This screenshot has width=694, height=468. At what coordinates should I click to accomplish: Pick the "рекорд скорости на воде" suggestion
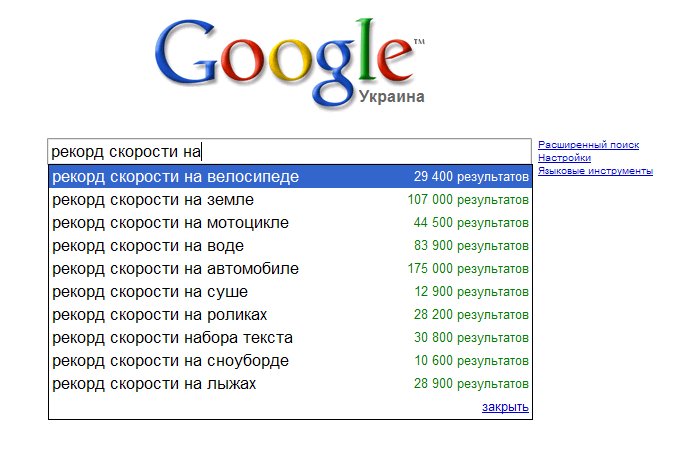click(148, 246)
